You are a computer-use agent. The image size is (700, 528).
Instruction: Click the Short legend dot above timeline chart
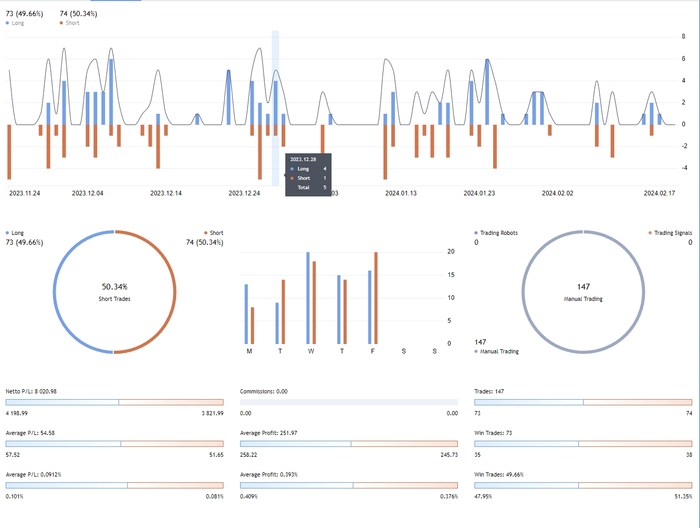point(62,22)
